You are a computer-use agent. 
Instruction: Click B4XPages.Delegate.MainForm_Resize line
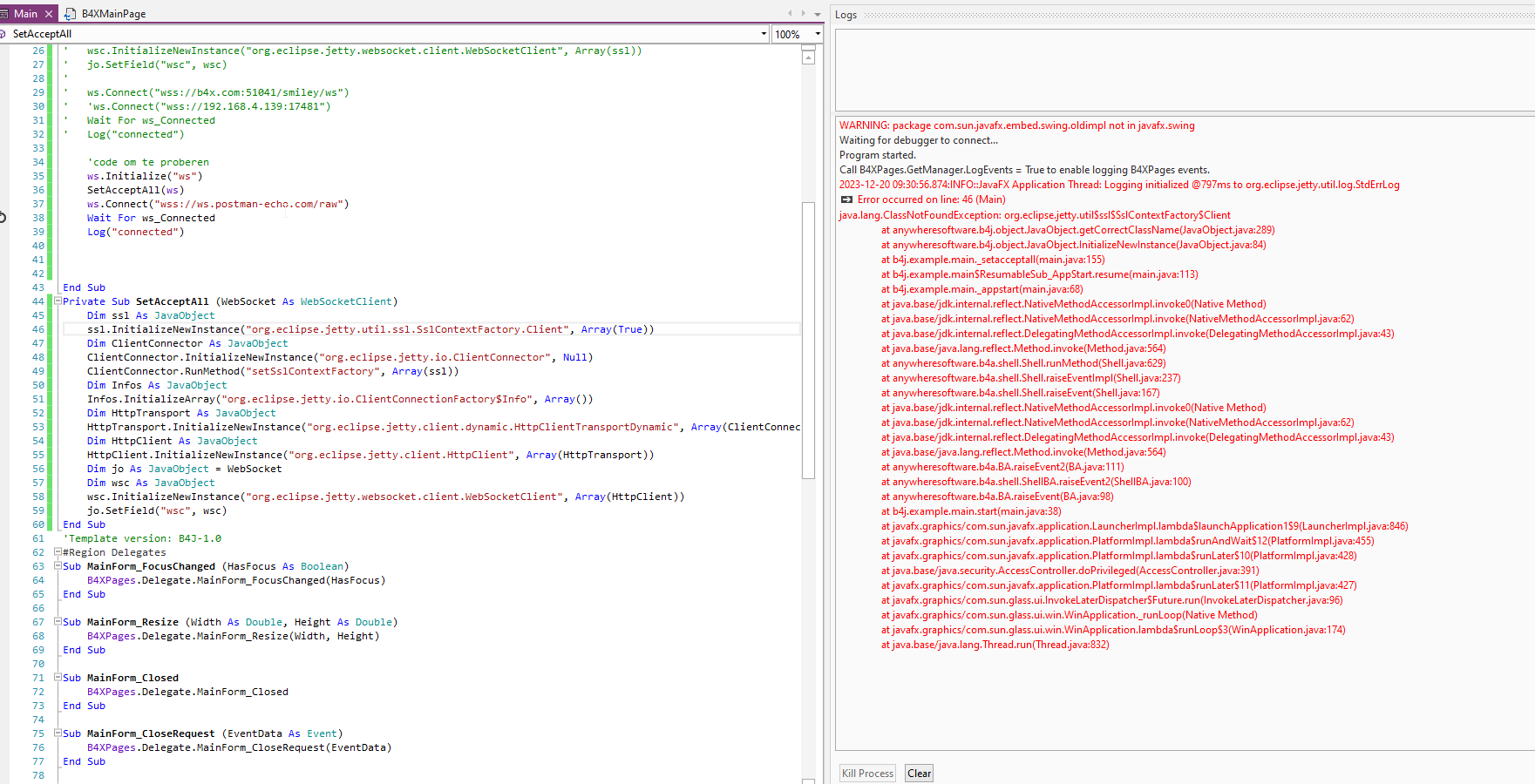[234, 636]
